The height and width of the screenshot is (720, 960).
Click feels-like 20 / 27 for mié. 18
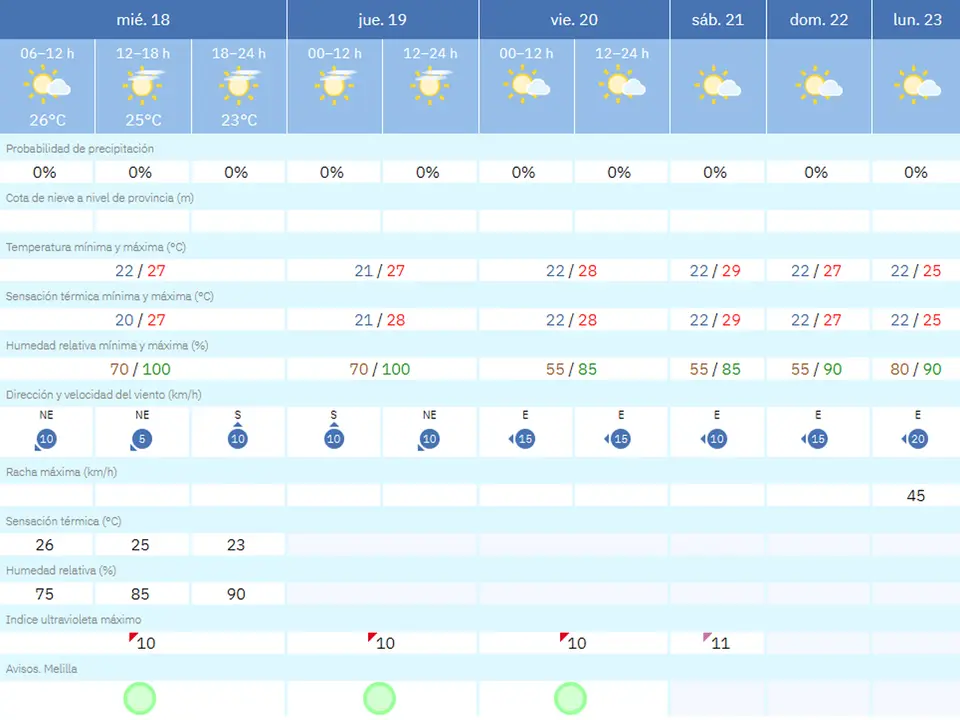click(140, 320)
